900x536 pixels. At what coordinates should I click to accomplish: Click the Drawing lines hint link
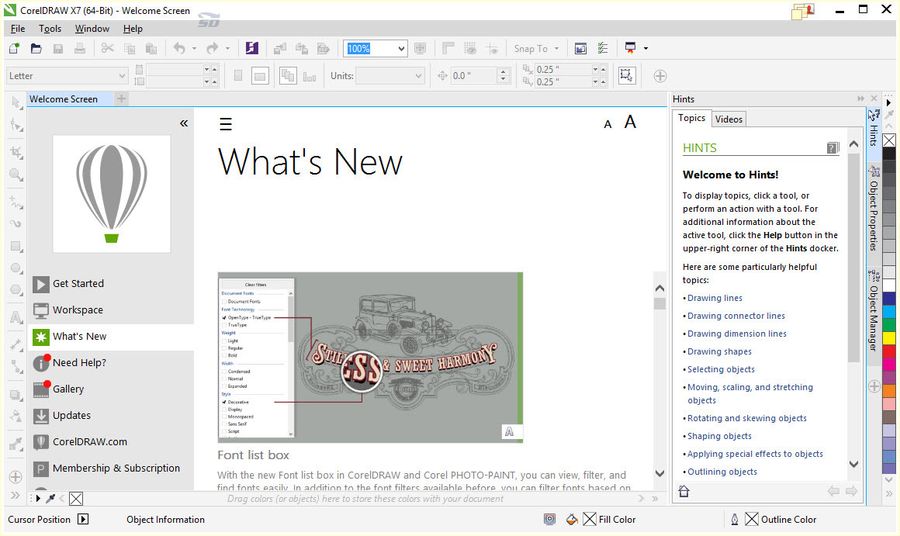pyautogui.click(x=715, y=298)
